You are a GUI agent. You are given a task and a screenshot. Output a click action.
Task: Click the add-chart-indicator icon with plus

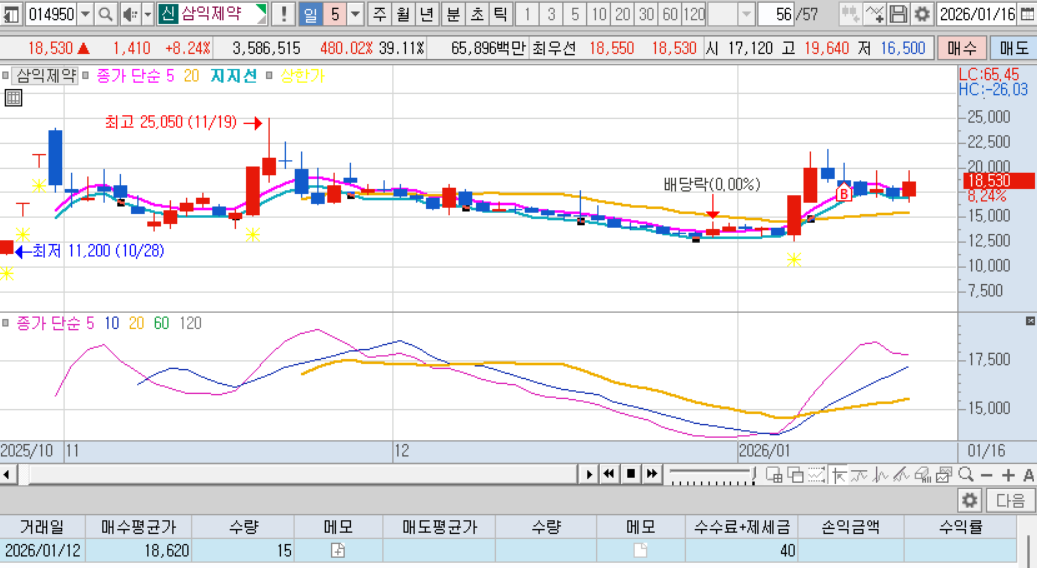pos(874,14)
